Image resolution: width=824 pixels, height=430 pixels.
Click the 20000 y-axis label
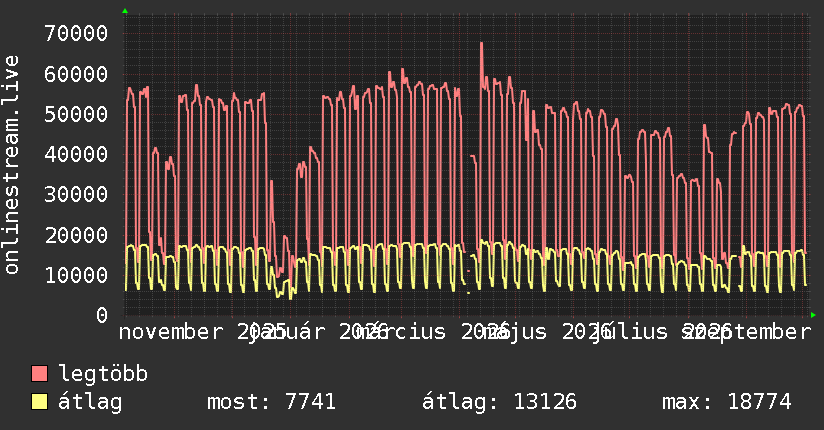(x=76, y=235)
